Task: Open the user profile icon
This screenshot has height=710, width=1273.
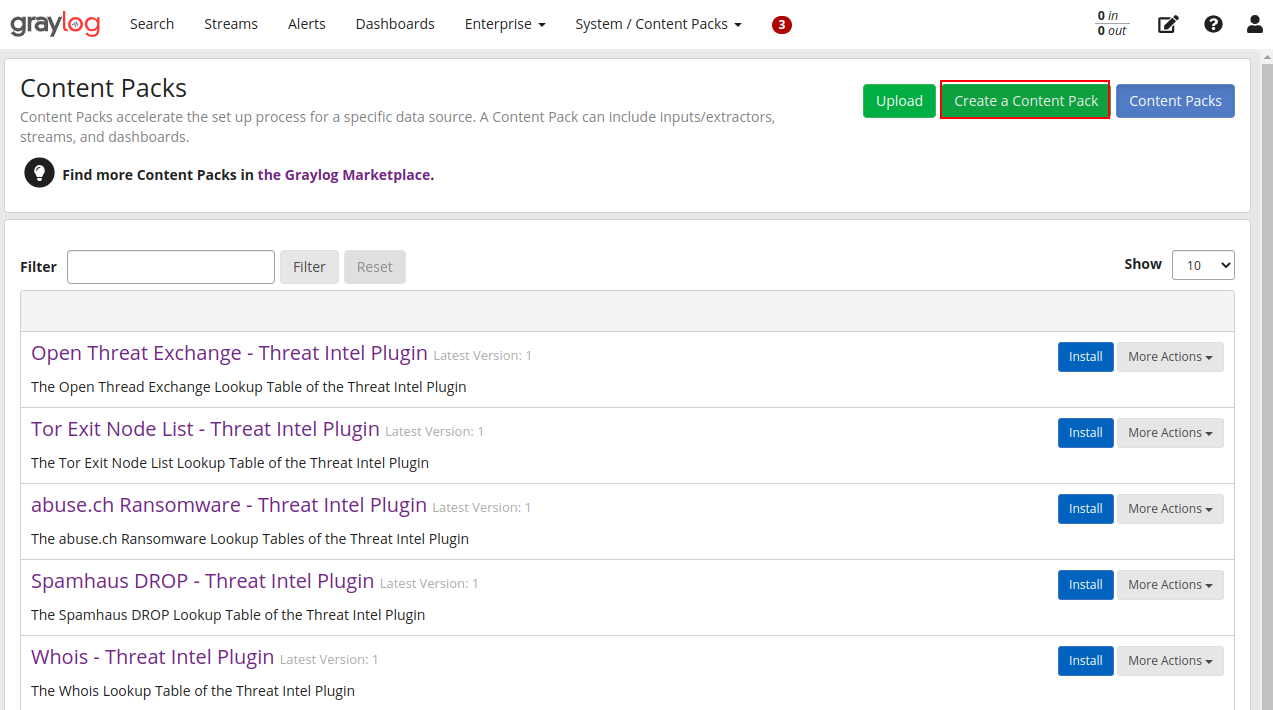Action: [x=1255, y=24]
